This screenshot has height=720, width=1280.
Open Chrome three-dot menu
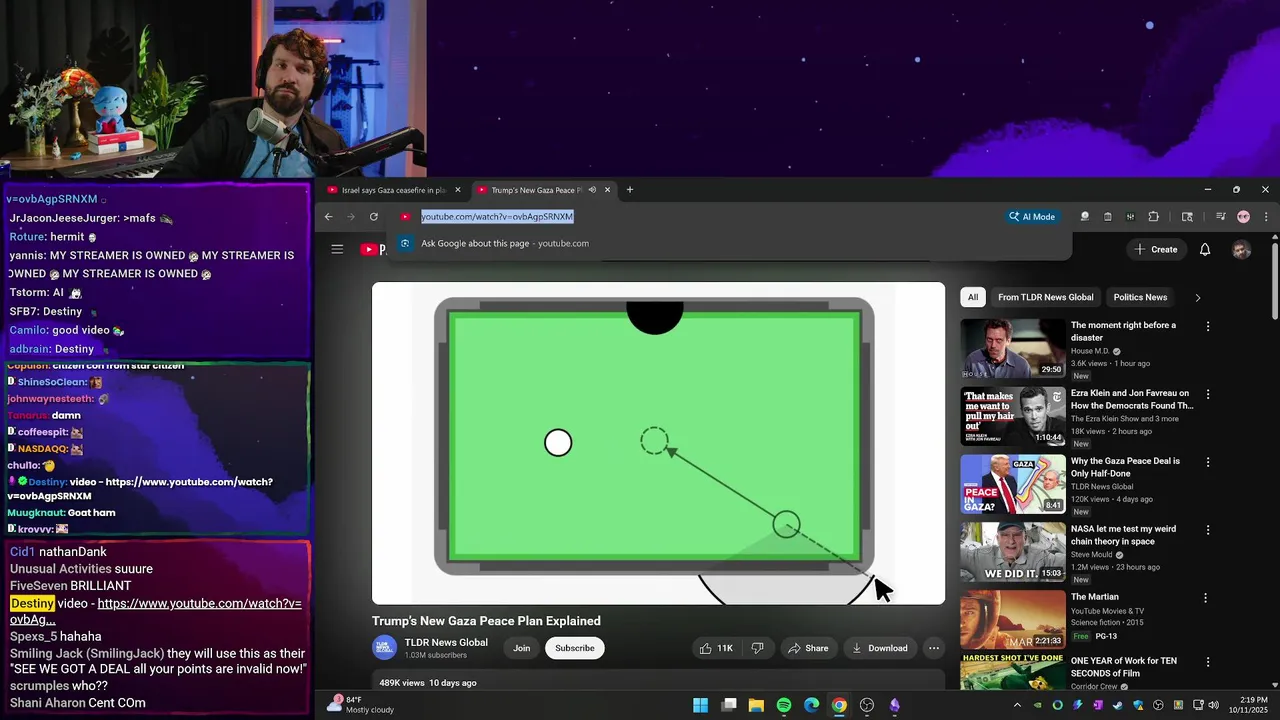pos(1266,216)
